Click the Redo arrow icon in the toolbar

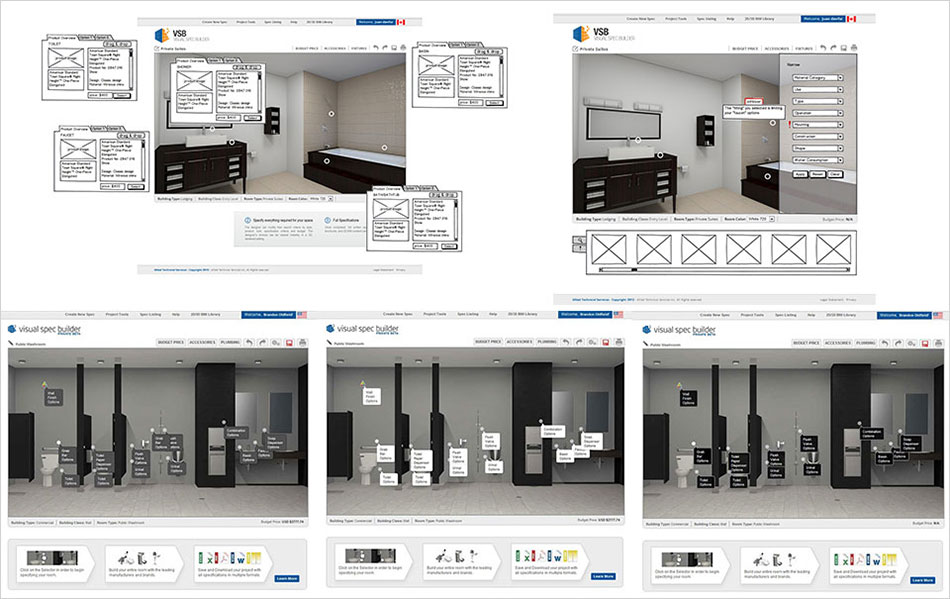click(x=834, y=47)
